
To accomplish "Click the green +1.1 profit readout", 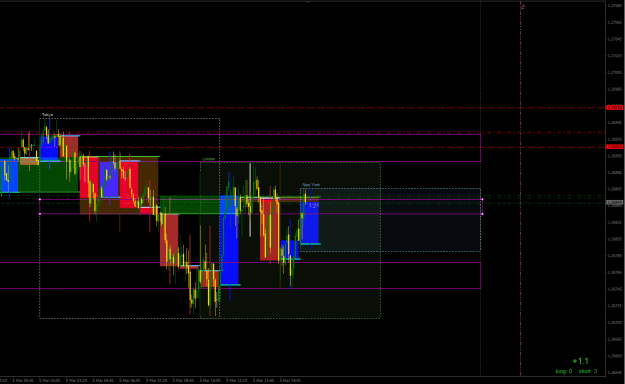I will (580, 361).
